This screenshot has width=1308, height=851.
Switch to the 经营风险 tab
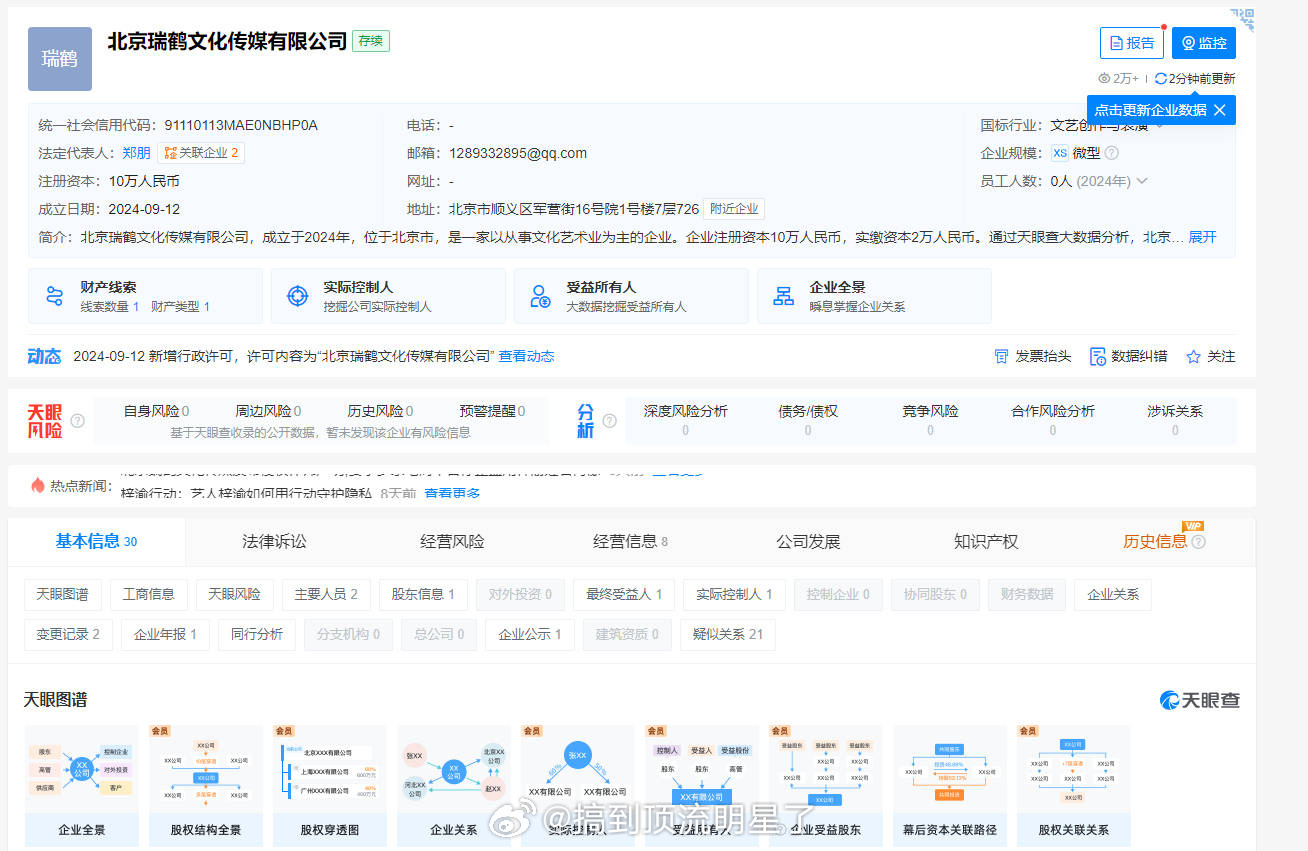click(452, 541)
